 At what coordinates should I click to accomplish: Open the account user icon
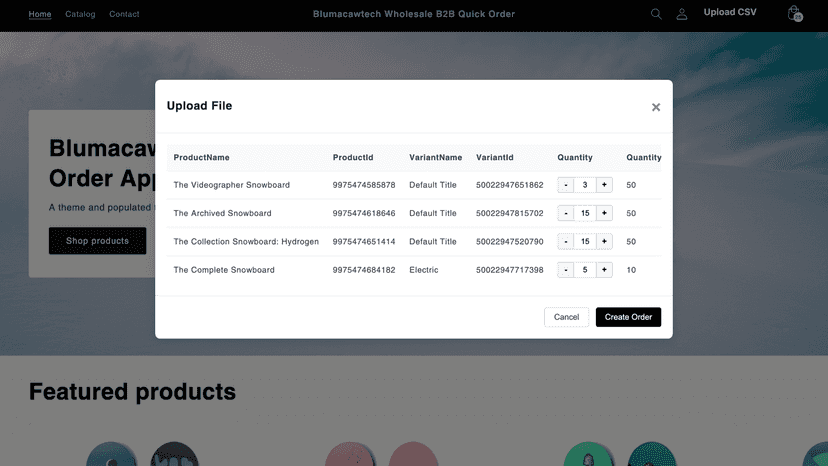(682, 14)
